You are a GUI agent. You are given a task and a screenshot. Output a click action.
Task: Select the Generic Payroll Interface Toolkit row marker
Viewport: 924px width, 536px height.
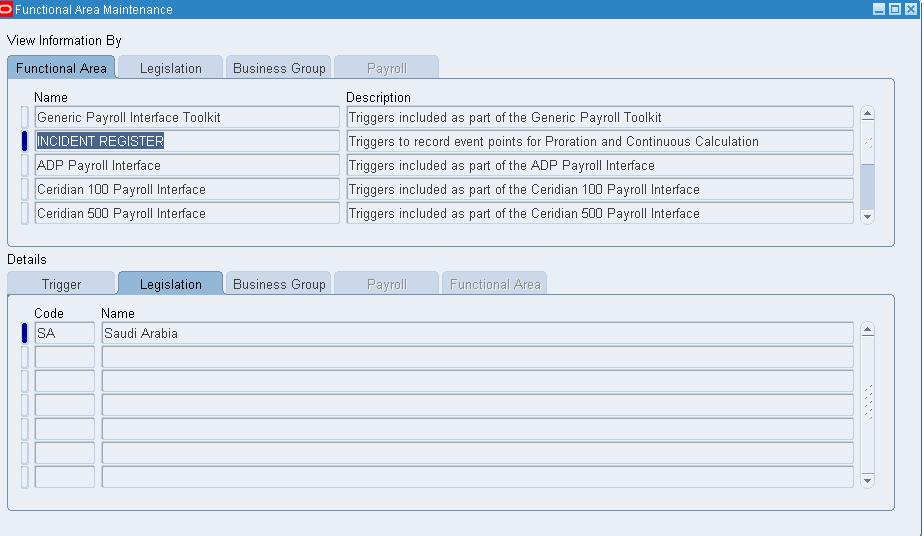pos(25,118)
